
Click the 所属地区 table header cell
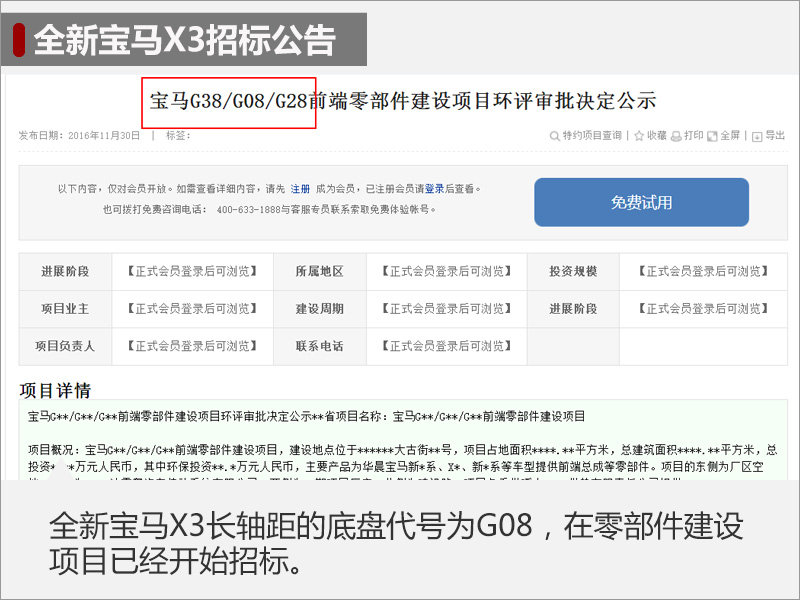(319, 271)
